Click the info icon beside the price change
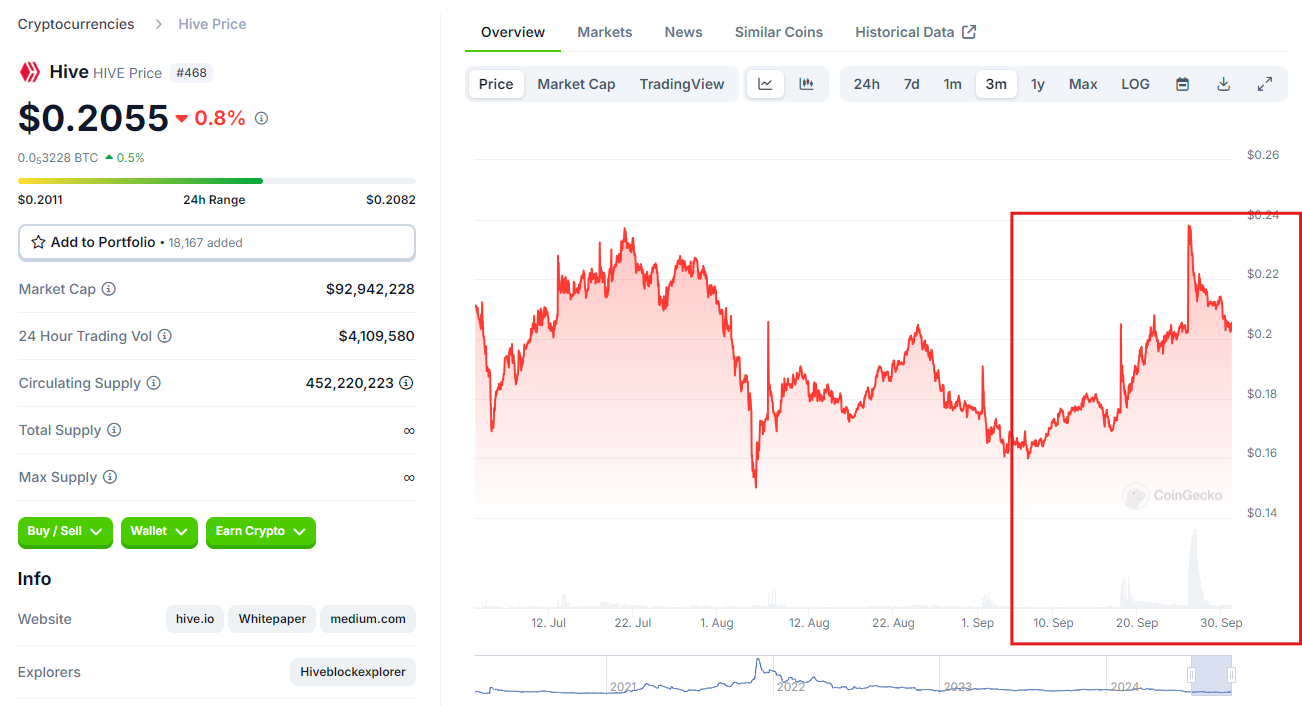1302x706 pixels. click(x=262, y=118)
